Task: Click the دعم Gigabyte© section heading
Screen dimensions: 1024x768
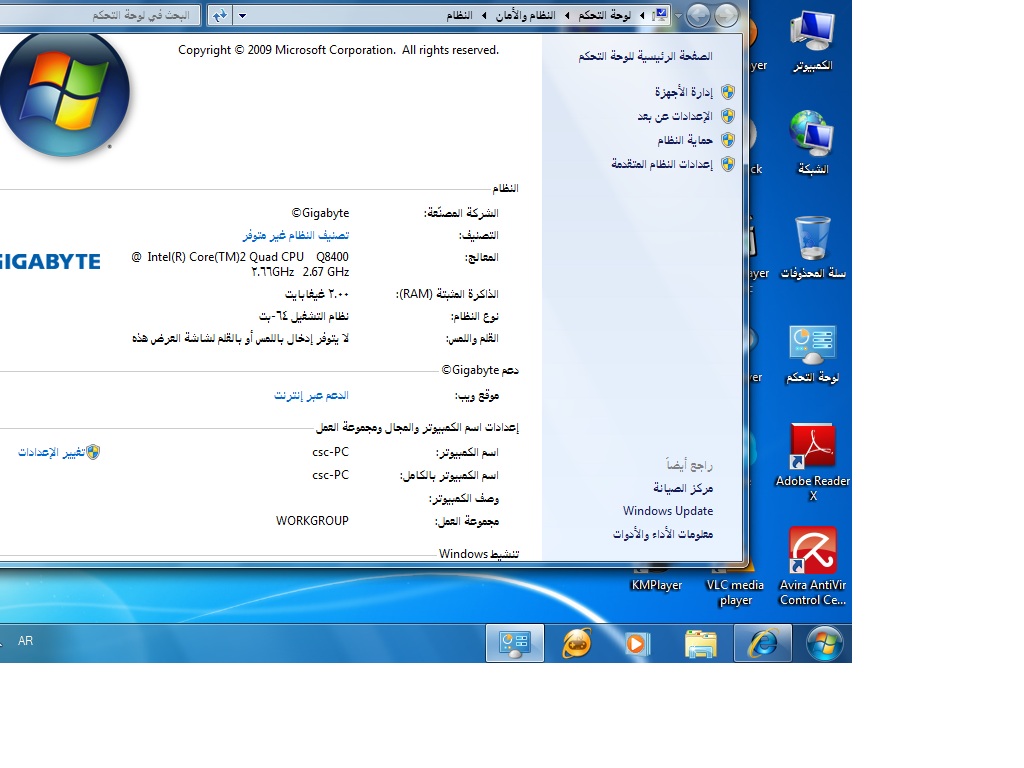Action: click(480, 370)
